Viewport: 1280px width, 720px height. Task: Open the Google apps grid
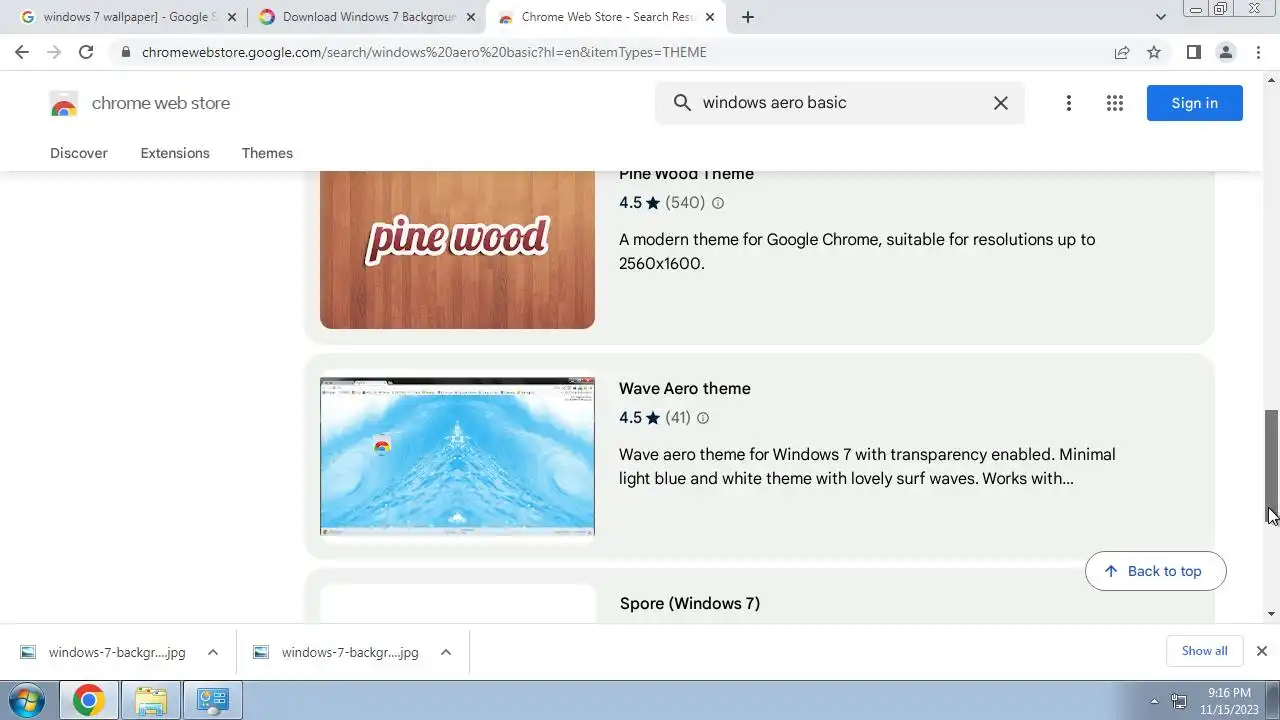pos(1115,103)
